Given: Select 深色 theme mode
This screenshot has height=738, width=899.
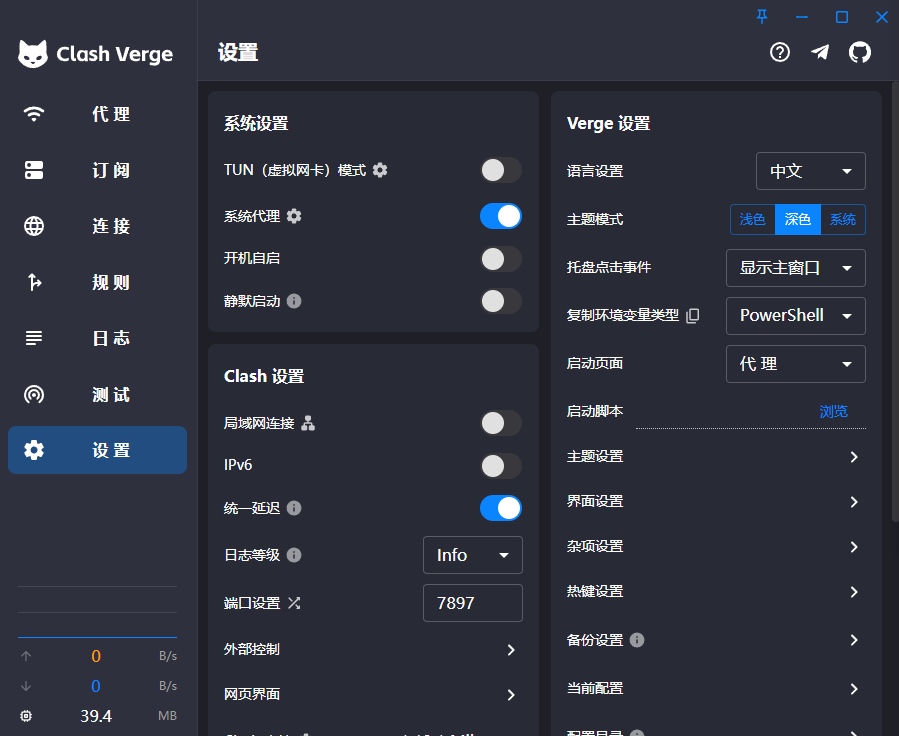Looking at the screenshot, I should click(x=798, y=220).
